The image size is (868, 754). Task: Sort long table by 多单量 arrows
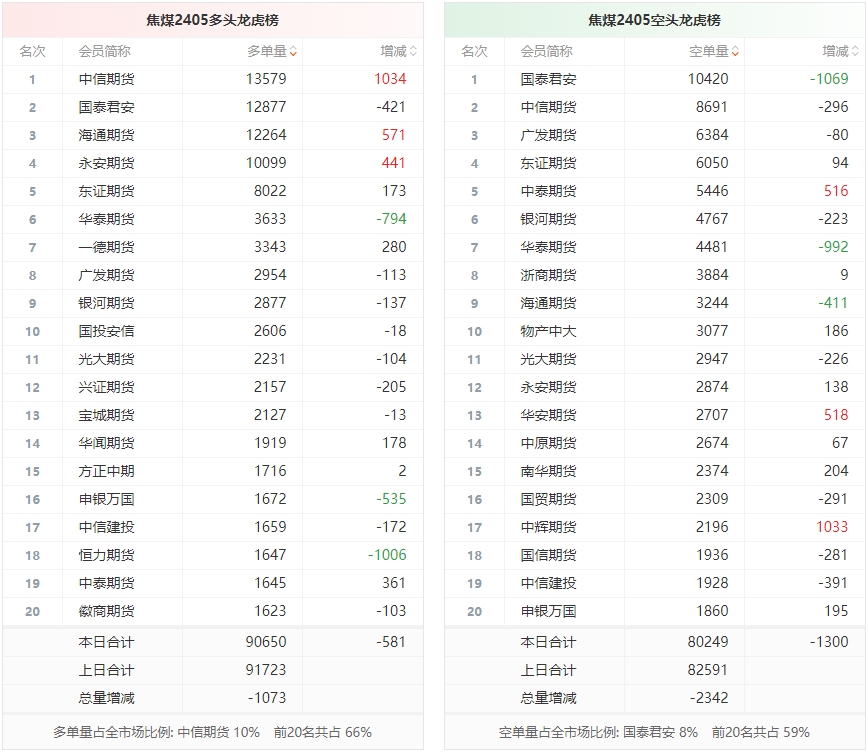[x=293, y=51]
